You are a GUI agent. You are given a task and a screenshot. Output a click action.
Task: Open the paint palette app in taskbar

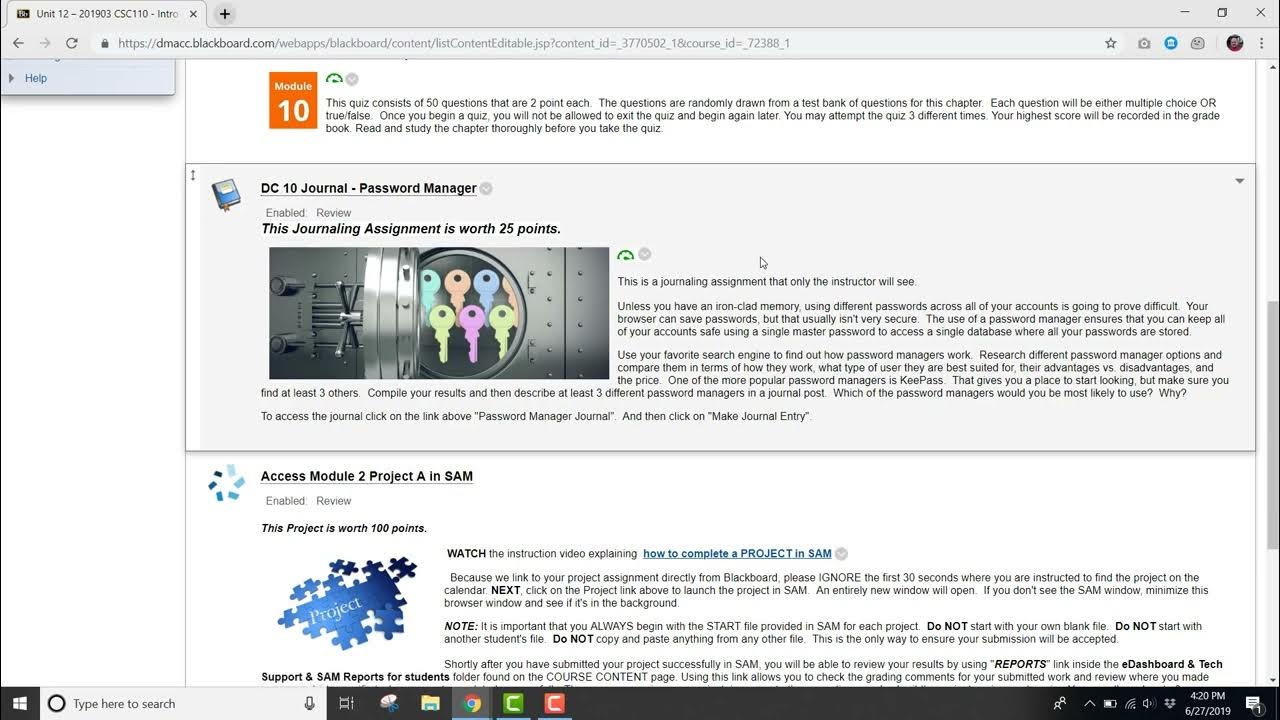click(x=390, y=704)
